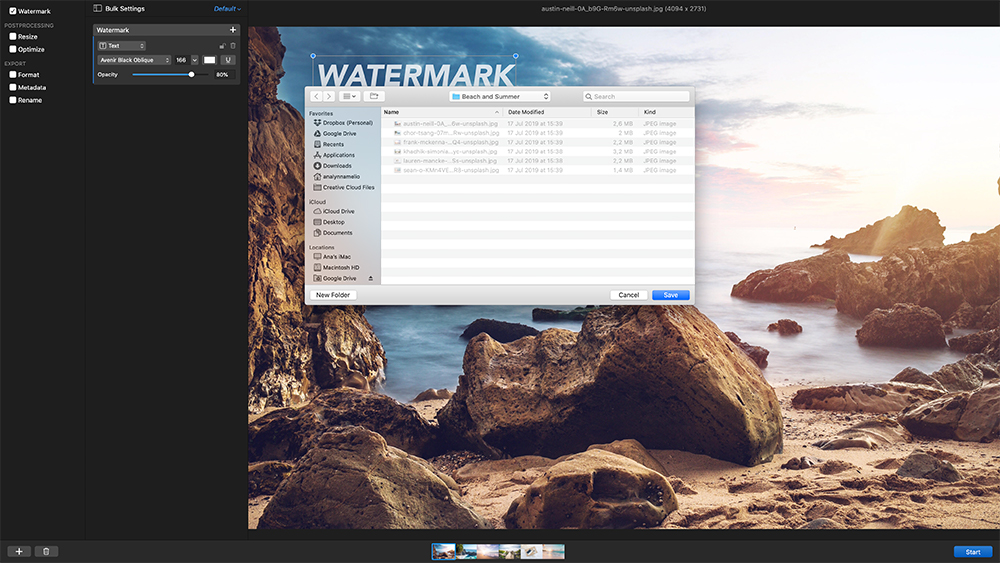Click the sean-o unsplash.jpg file row
The height and width of the screenshot is (563, 1000).
[538, 170]
